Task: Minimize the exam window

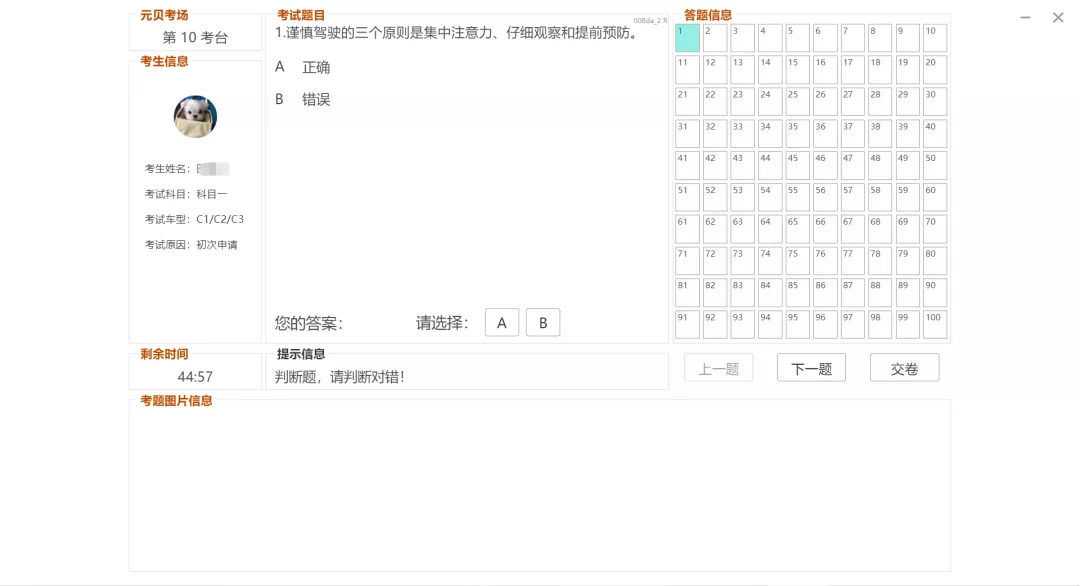Action: pyautogui.click(x=1026, y=18)
